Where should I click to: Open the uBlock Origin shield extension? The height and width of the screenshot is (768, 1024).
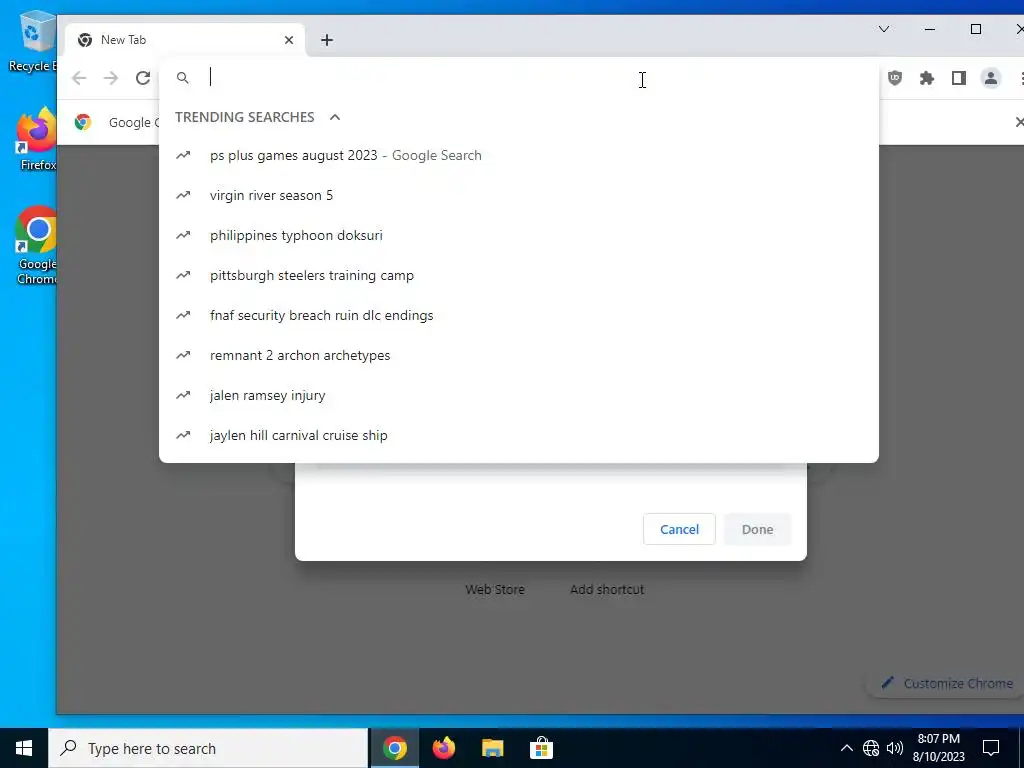(x=895, y=78)
